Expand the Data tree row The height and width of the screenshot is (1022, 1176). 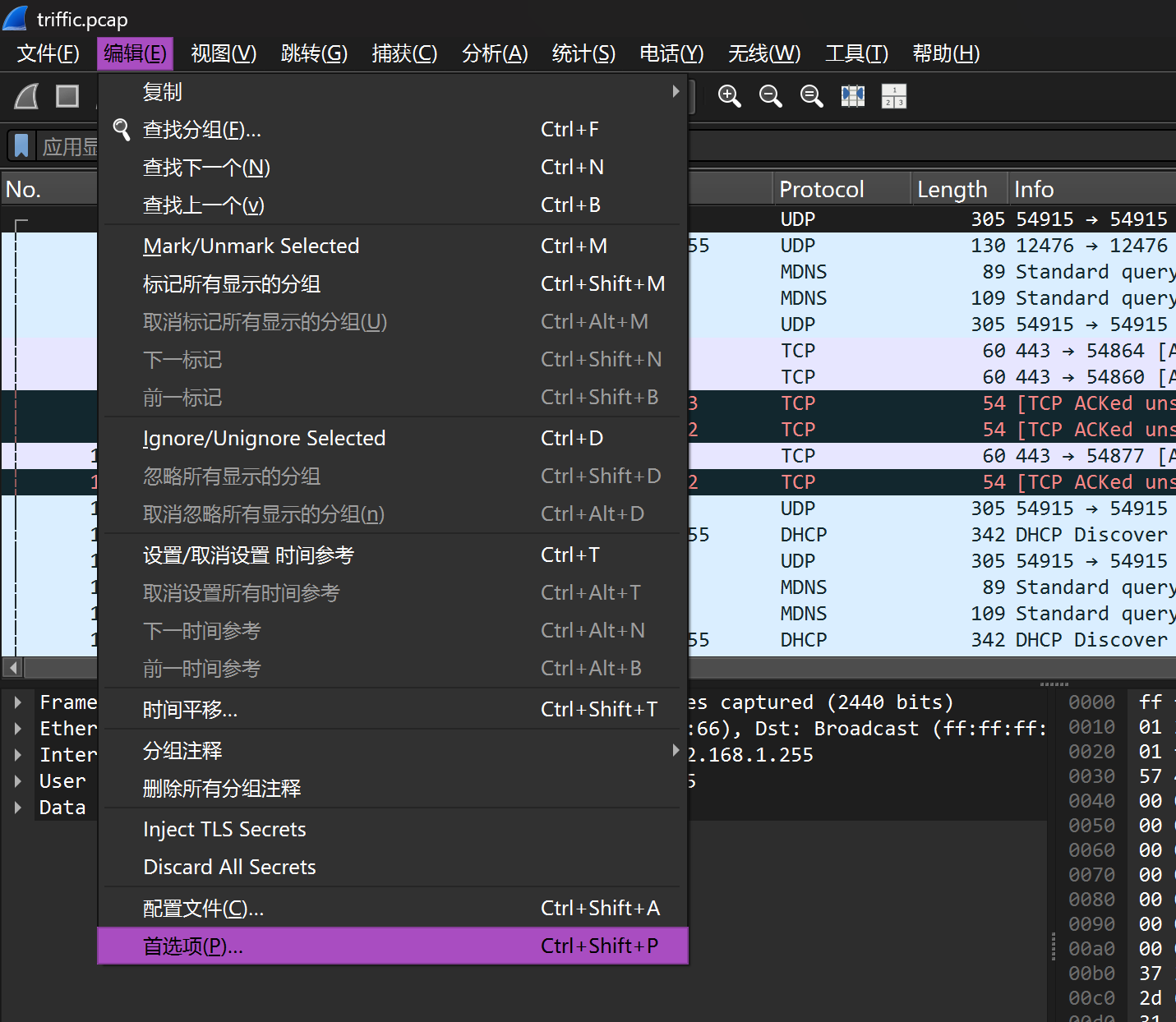tap(17, 808)
